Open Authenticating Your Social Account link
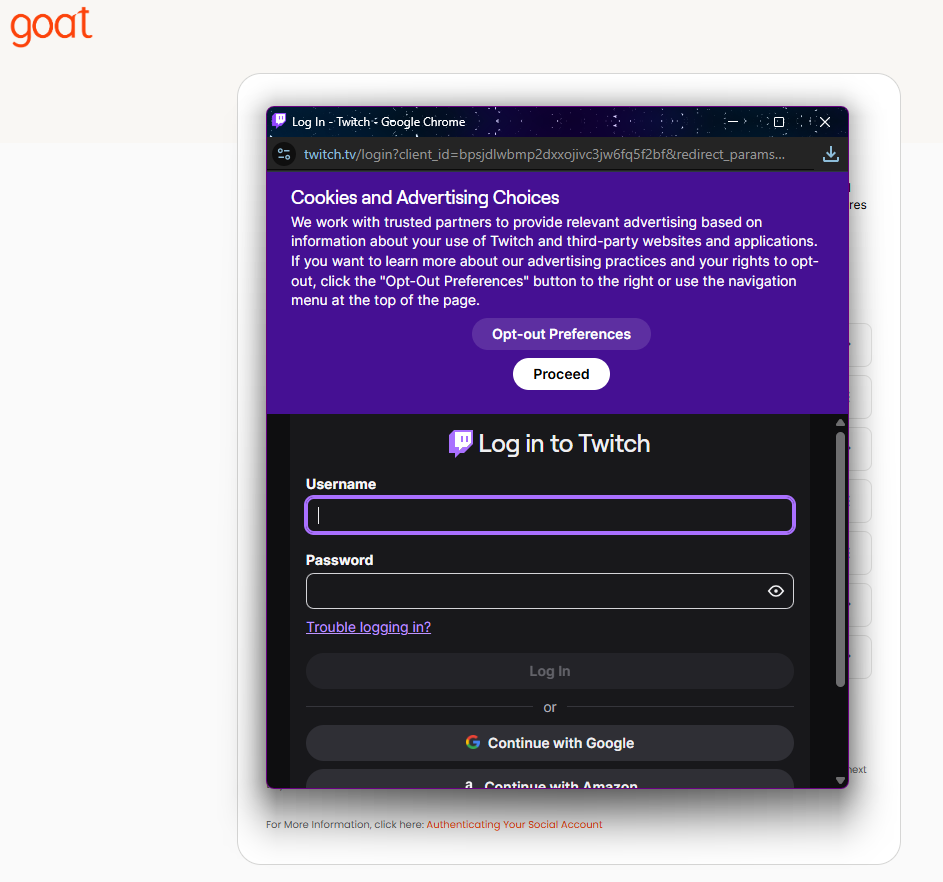The width and height of the screenshot is (943, 882). pos(514,824)
